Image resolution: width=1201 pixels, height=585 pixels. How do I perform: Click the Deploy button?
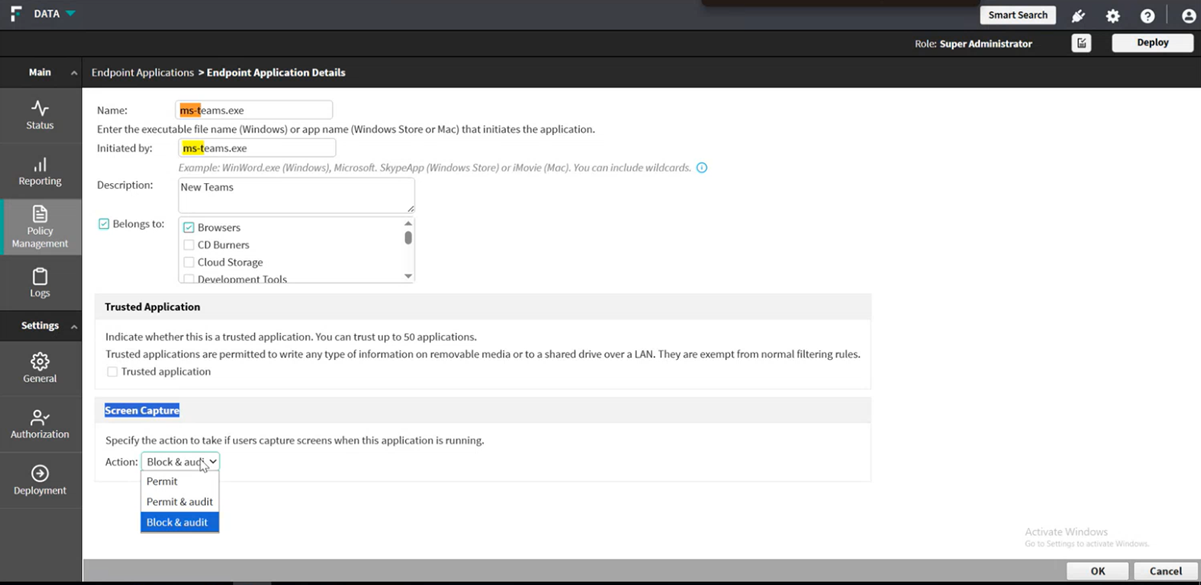click(x=1152, y=43)
